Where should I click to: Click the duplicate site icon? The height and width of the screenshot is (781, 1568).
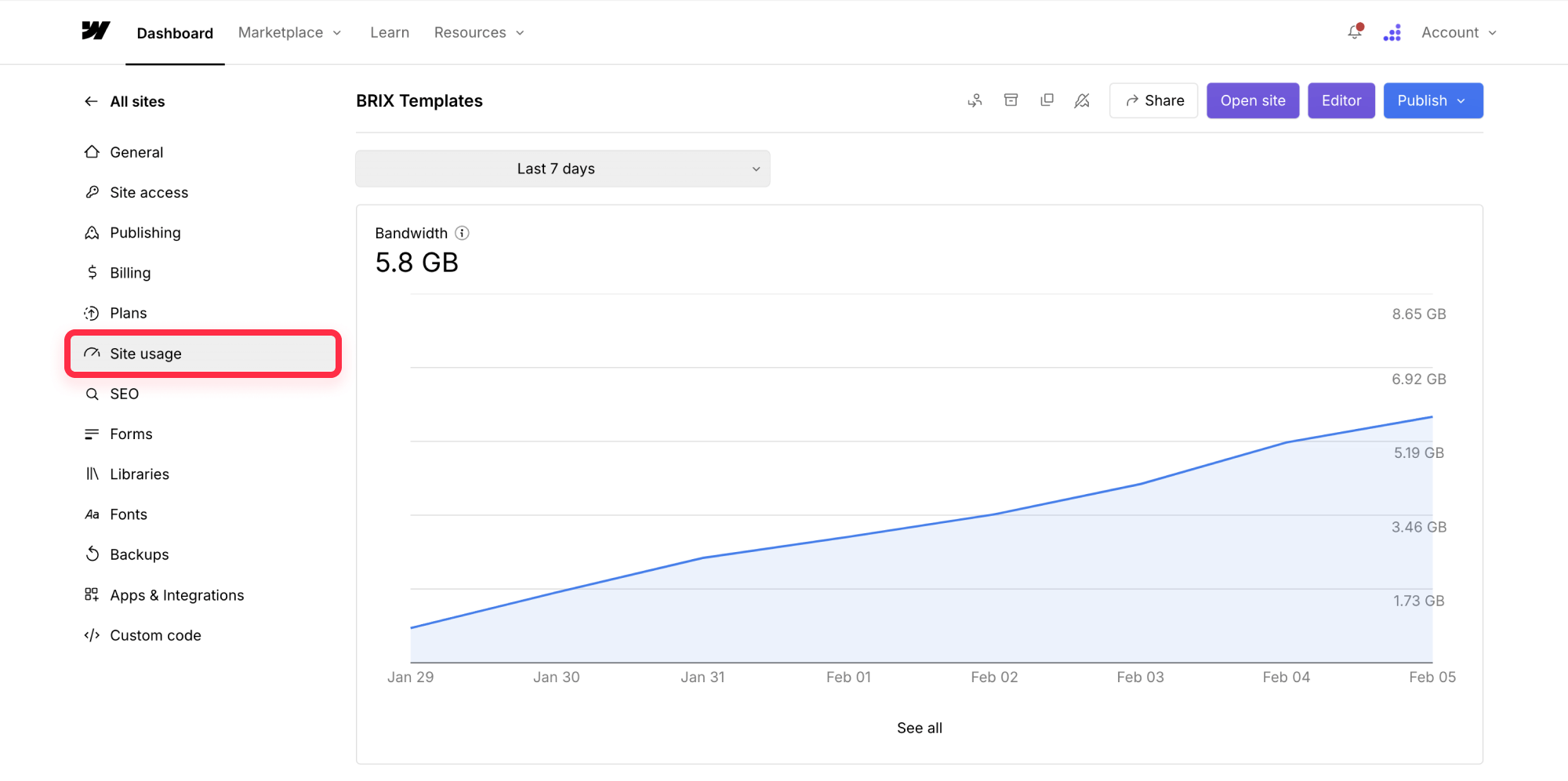pyautogui.click(x=1047, y=100)
